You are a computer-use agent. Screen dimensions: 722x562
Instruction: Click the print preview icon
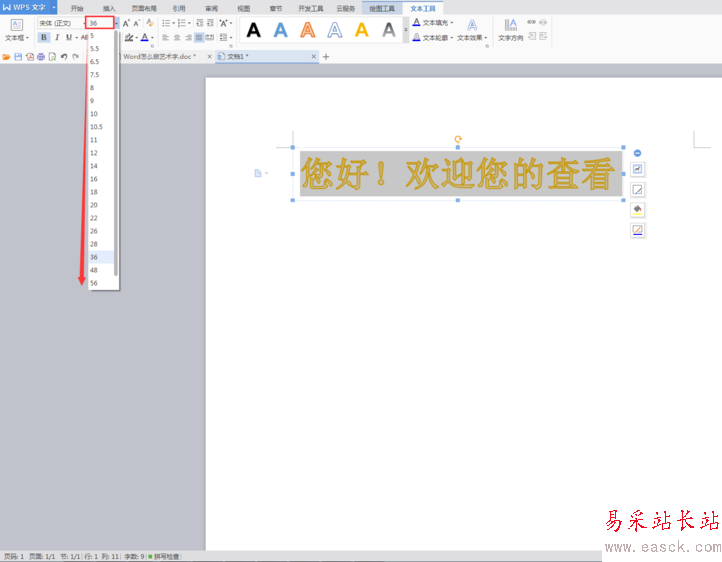(x=52, y=57)
